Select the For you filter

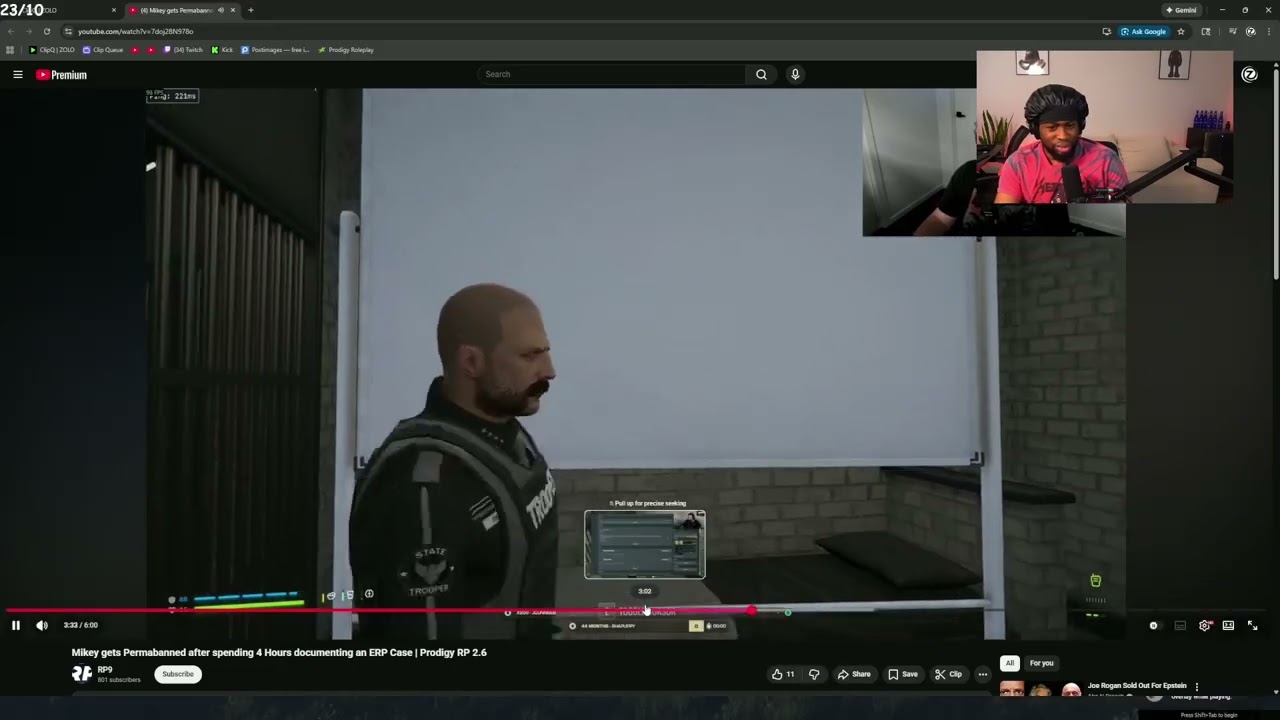(x=1042, y=663)
